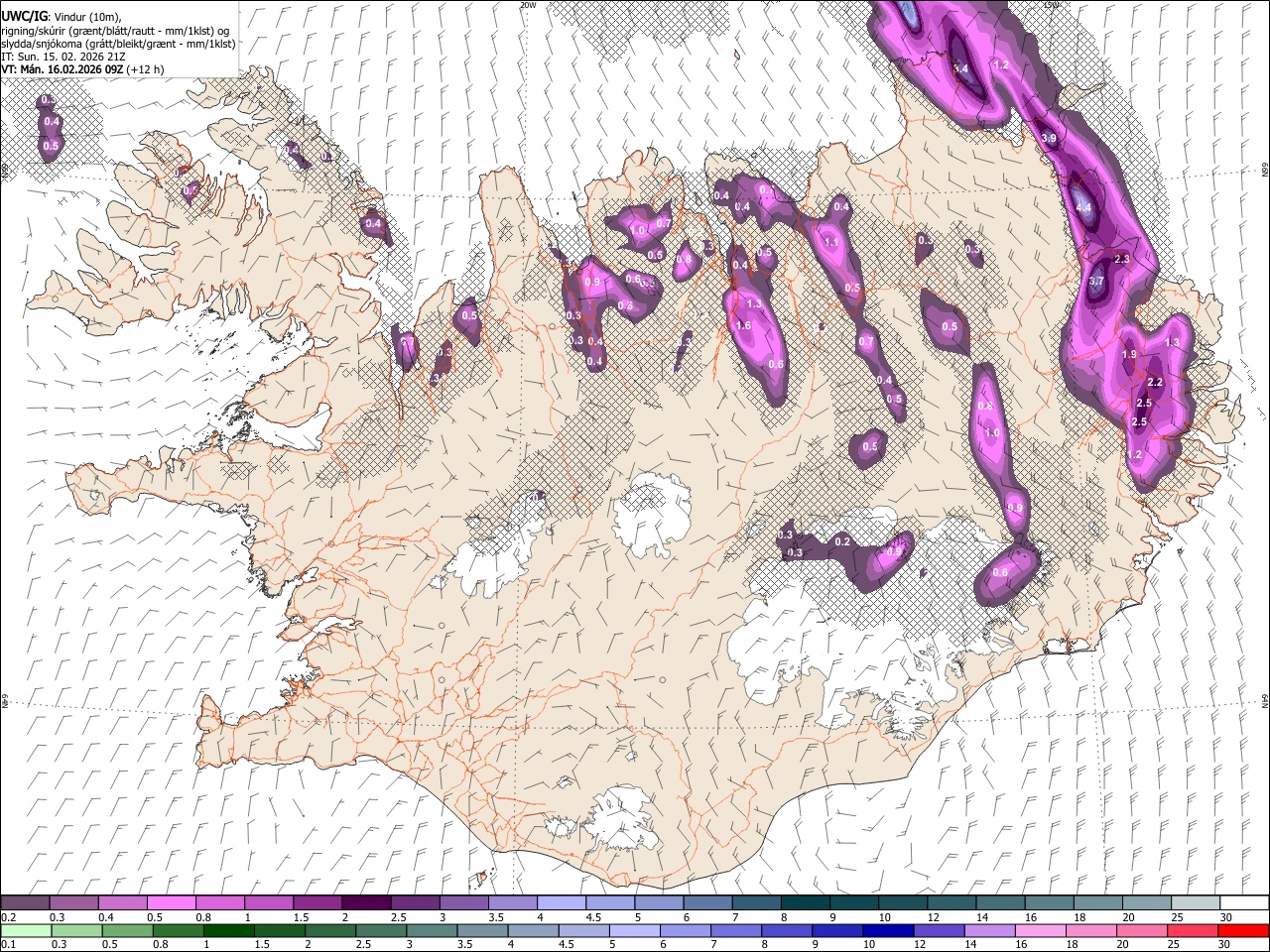The width and height of the screenshot is (1270, 952).
Task: Click the 2.2 snowfall value in east Iceland
Action: (x=1155, y=382)
